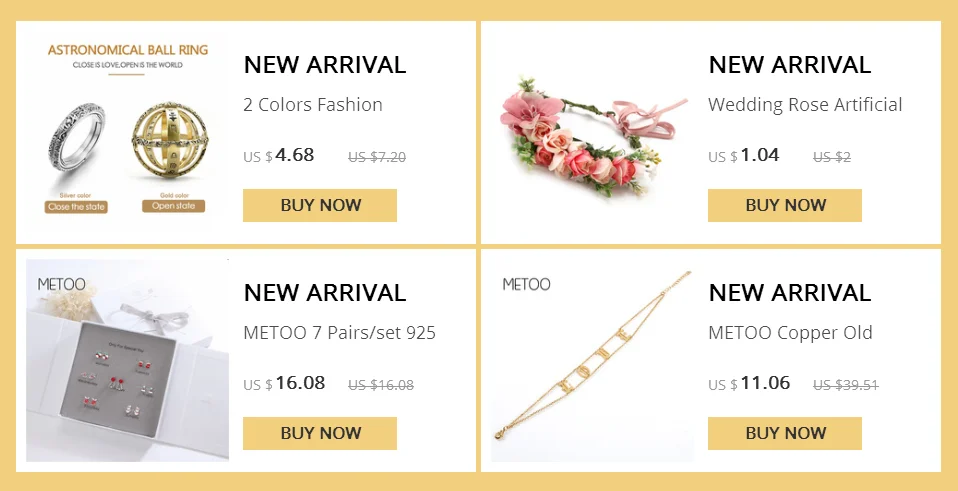The image size is (958, 491).
Task: Click the 'METOO 7 Pairs/set 925' title
Action: (340, 333)
